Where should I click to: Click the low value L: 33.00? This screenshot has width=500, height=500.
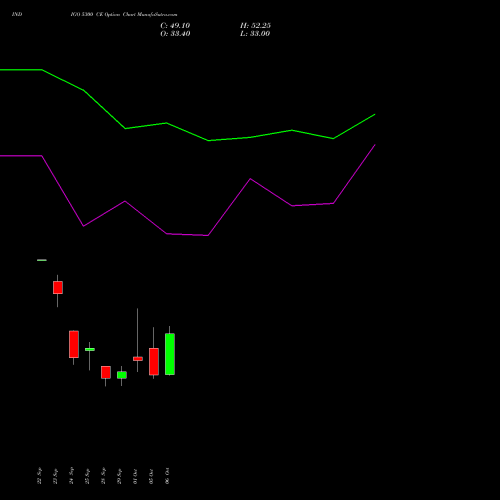click(x=255, y=34)
